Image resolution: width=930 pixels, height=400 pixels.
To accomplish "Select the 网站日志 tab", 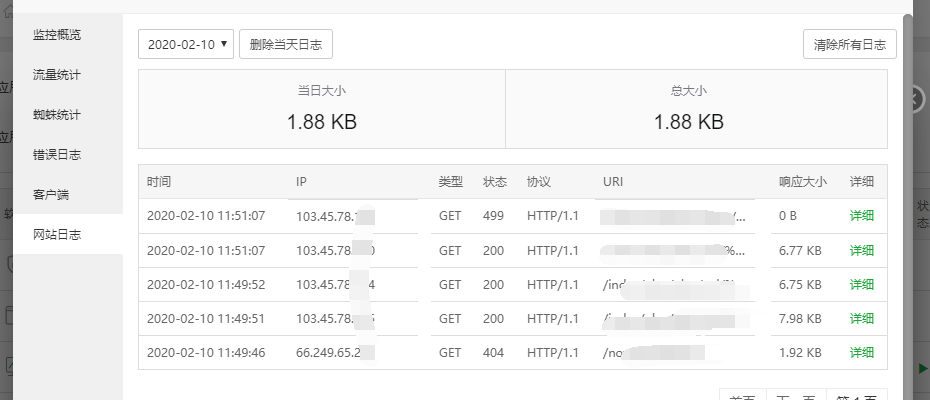I will pos(57,234).
